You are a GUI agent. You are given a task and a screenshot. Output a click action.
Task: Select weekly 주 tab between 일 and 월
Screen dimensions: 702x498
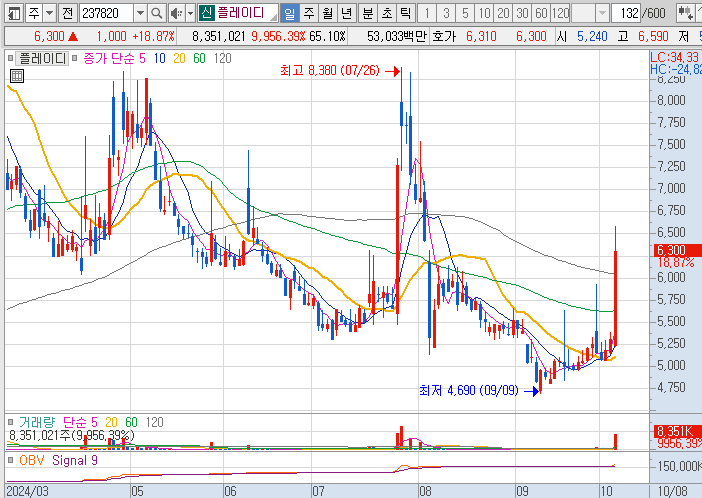pos(308,13)
